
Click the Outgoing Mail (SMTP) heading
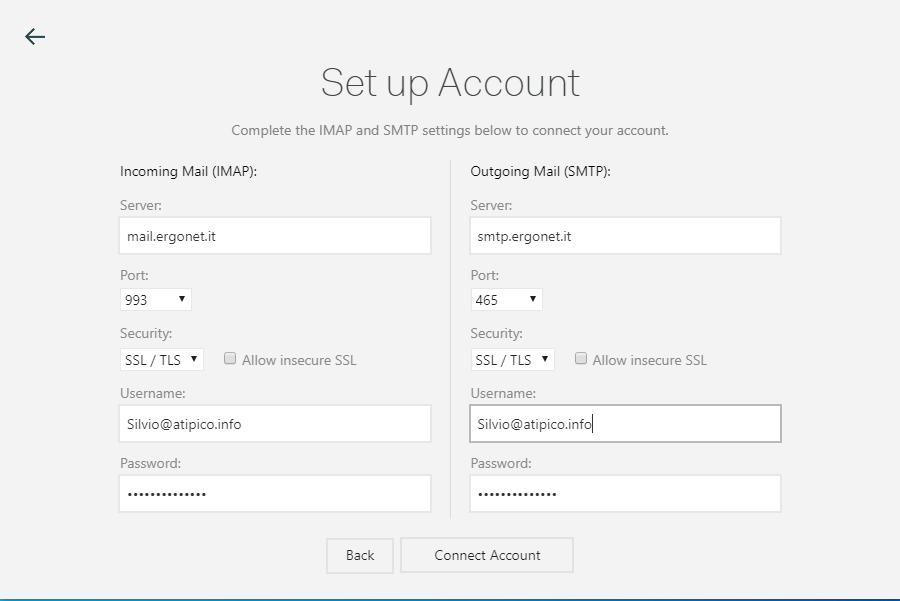tap(540, 171)
